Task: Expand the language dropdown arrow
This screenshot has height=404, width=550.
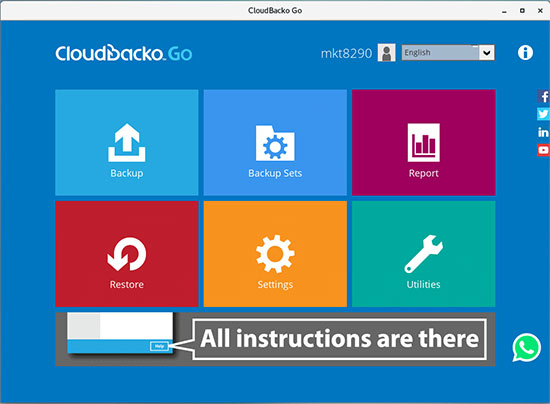Action: 487,53
